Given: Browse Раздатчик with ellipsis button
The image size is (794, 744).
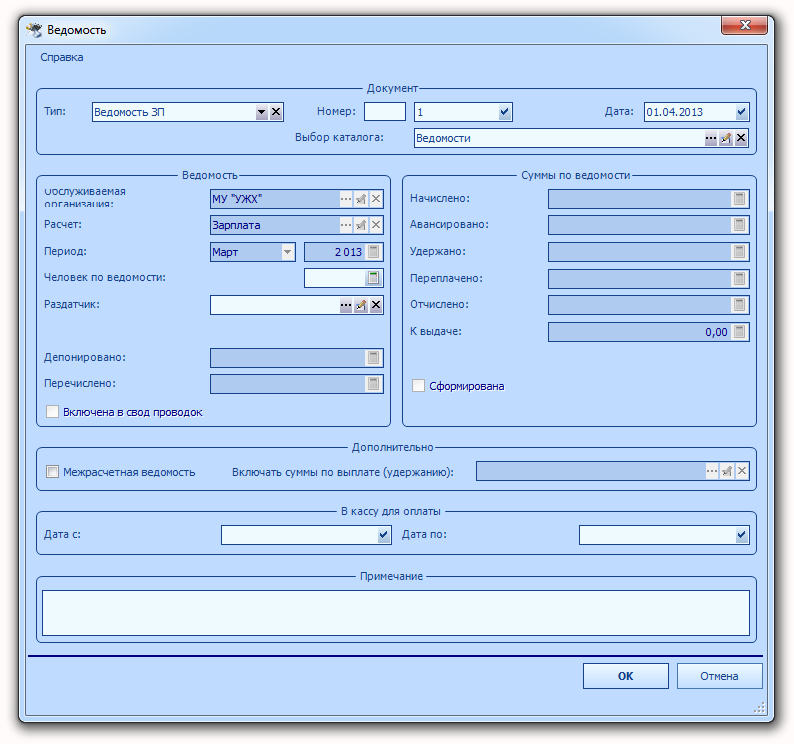Looking at the screenshot, I should pyautogui.click(x=346, y=305).
